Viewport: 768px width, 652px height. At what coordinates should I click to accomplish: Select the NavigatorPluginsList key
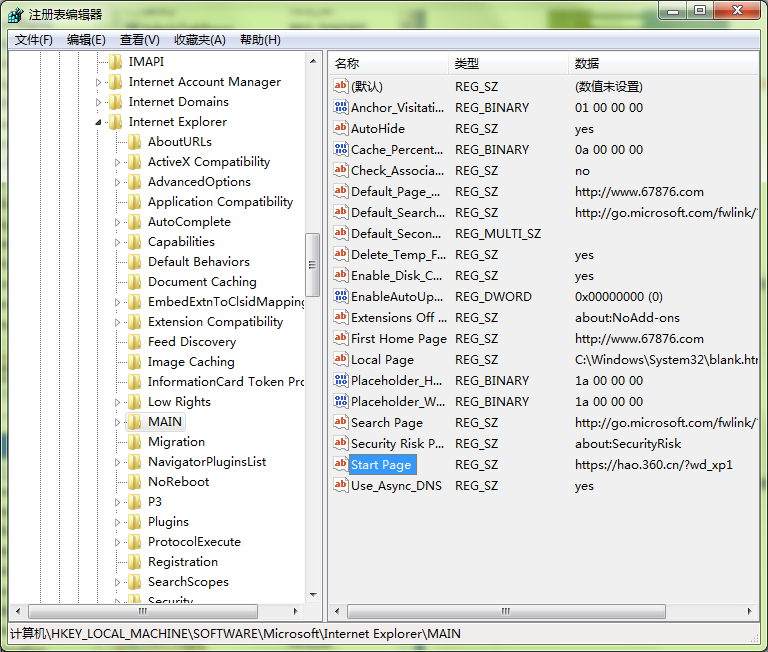pos(207,461)
